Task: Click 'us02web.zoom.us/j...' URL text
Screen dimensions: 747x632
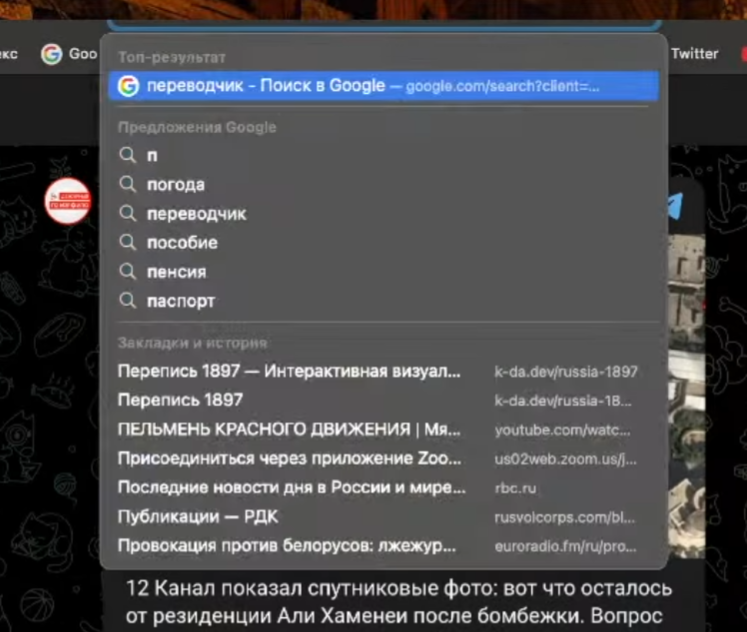Action: click(x=565, y=460)
